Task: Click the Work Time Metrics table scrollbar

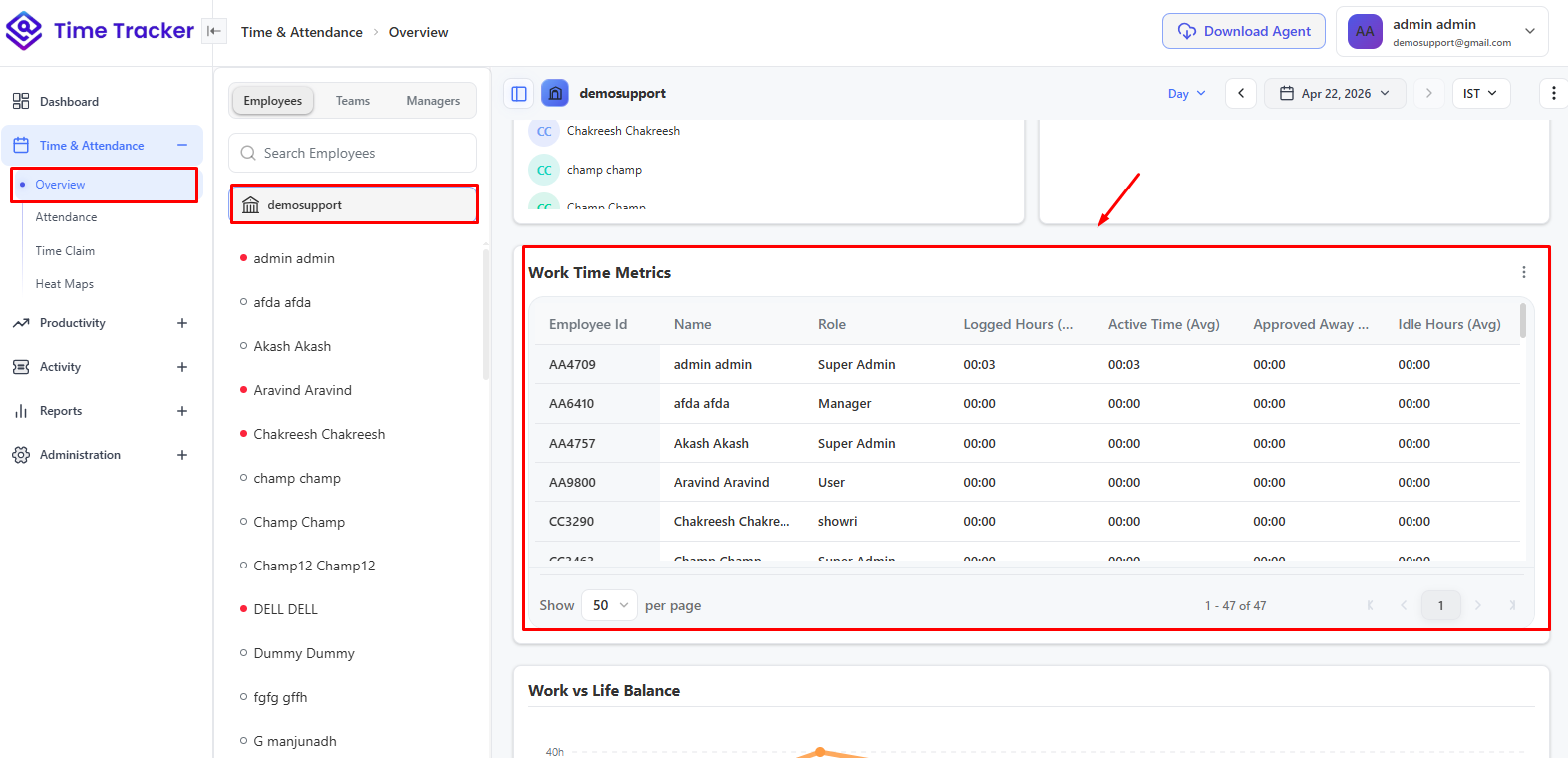Action: (1523, 321)
